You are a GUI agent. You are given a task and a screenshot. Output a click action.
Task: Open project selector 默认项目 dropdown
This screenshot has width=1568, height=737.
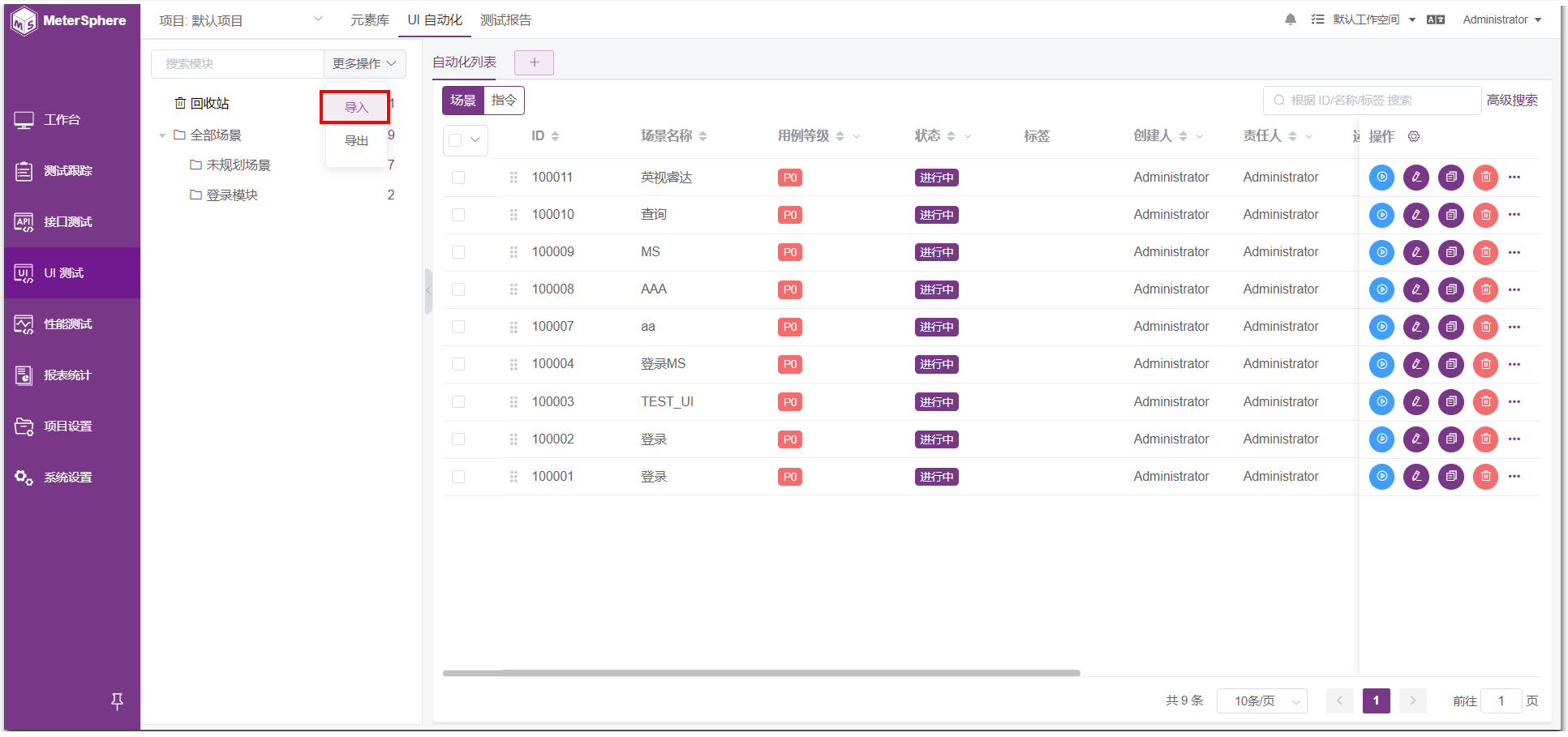240,20
